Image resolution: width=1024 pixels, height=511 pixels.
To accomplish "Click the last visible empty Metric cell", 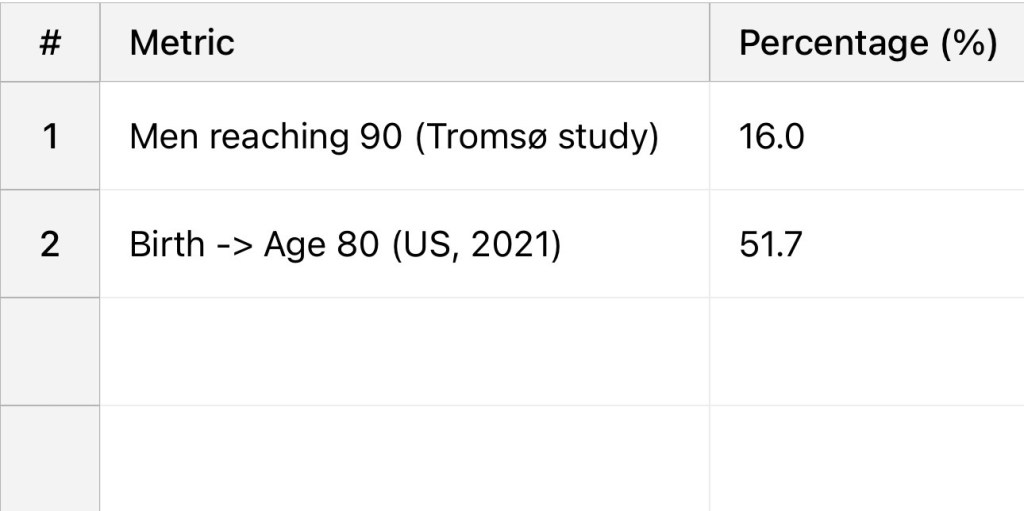I will [x=404, y=458].
